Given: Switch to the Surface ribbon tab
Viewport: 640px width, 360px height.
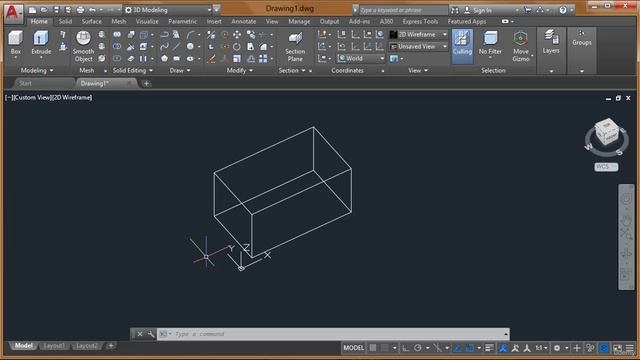Looking at the screenshot, I should coord(91,21).
